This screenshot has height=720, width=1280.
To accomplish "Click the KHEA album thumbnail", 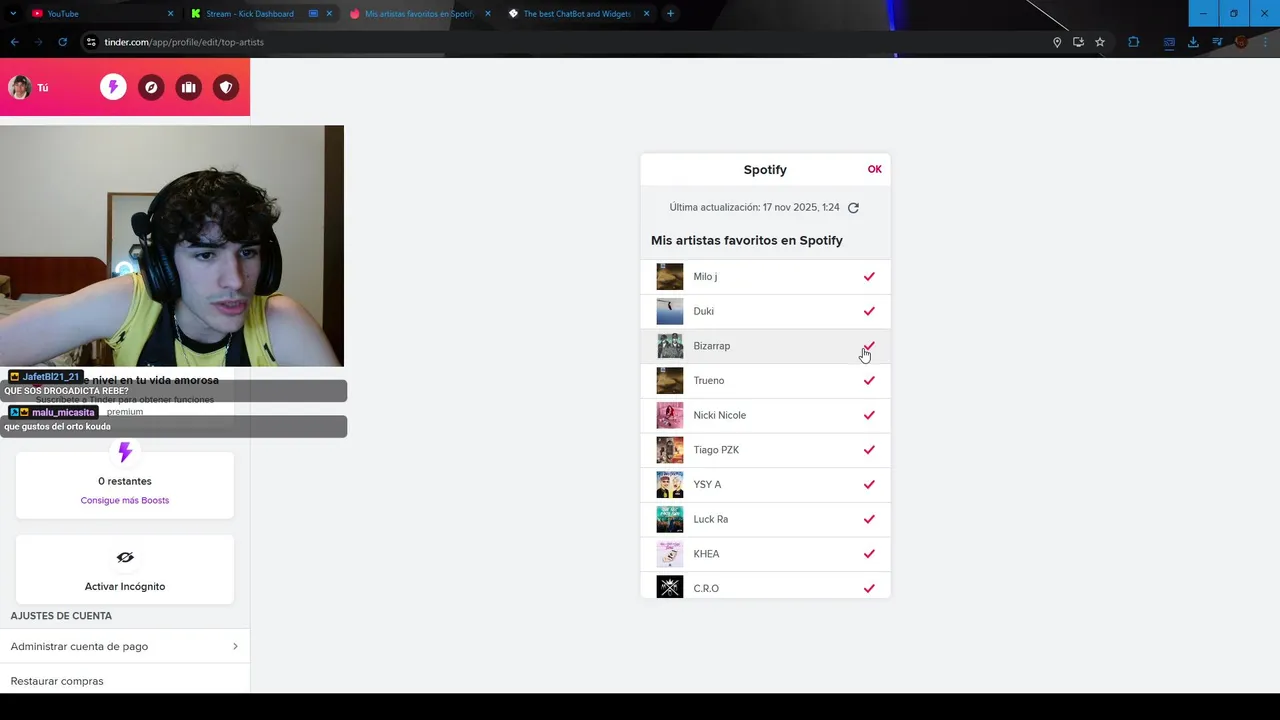I will click(x=670, y=554).
